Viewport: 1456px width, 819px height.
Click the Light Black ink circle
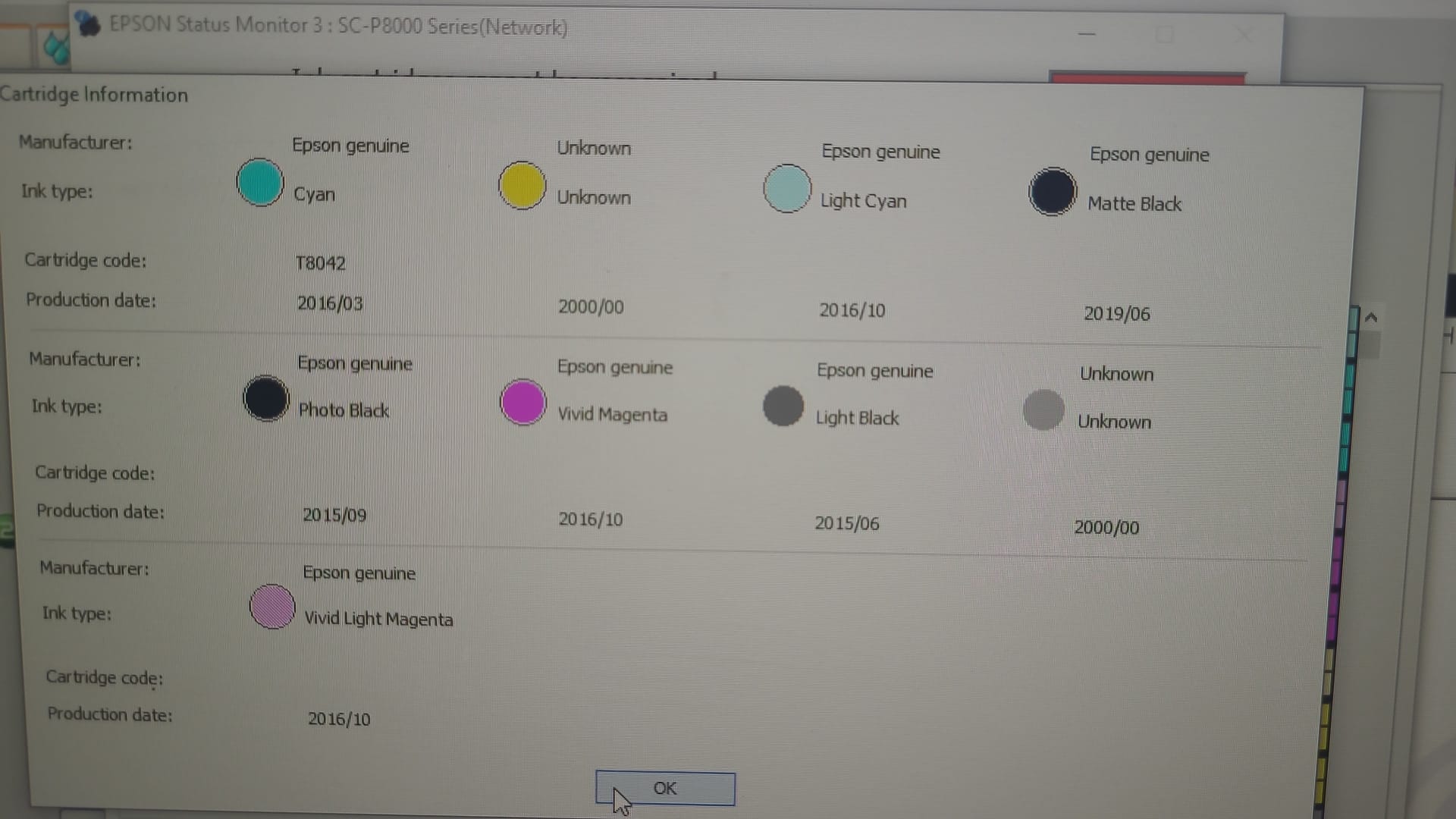pos(783,406)
